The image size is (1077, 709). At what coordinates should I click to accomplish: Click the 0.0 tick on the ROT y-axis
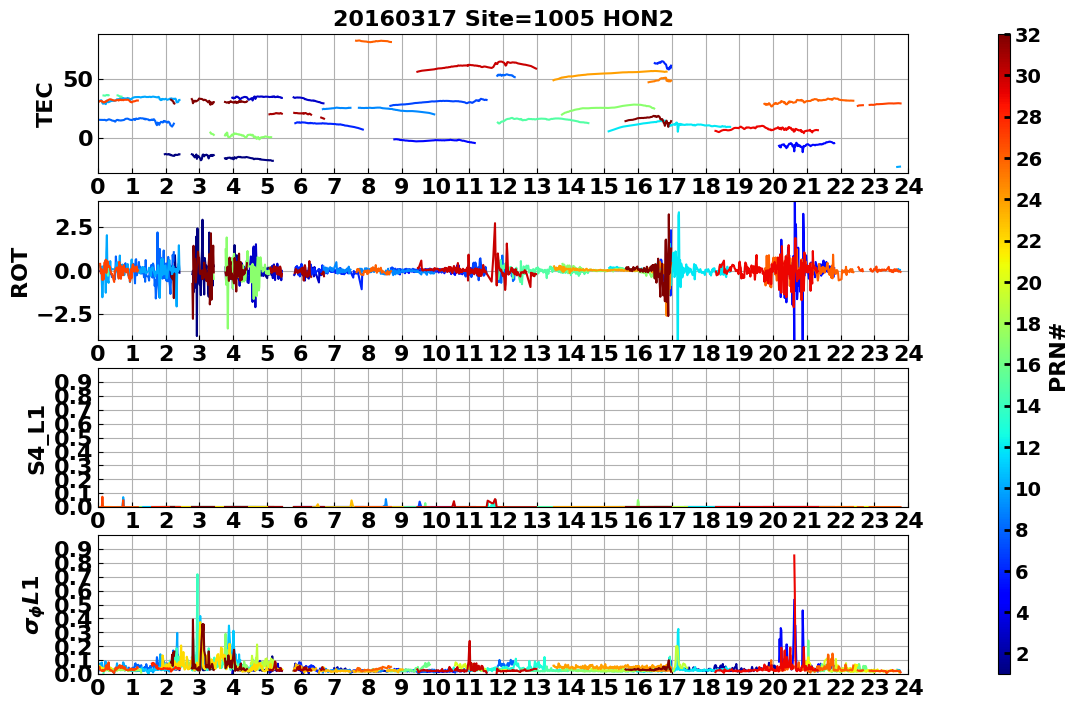pos(73,271)
